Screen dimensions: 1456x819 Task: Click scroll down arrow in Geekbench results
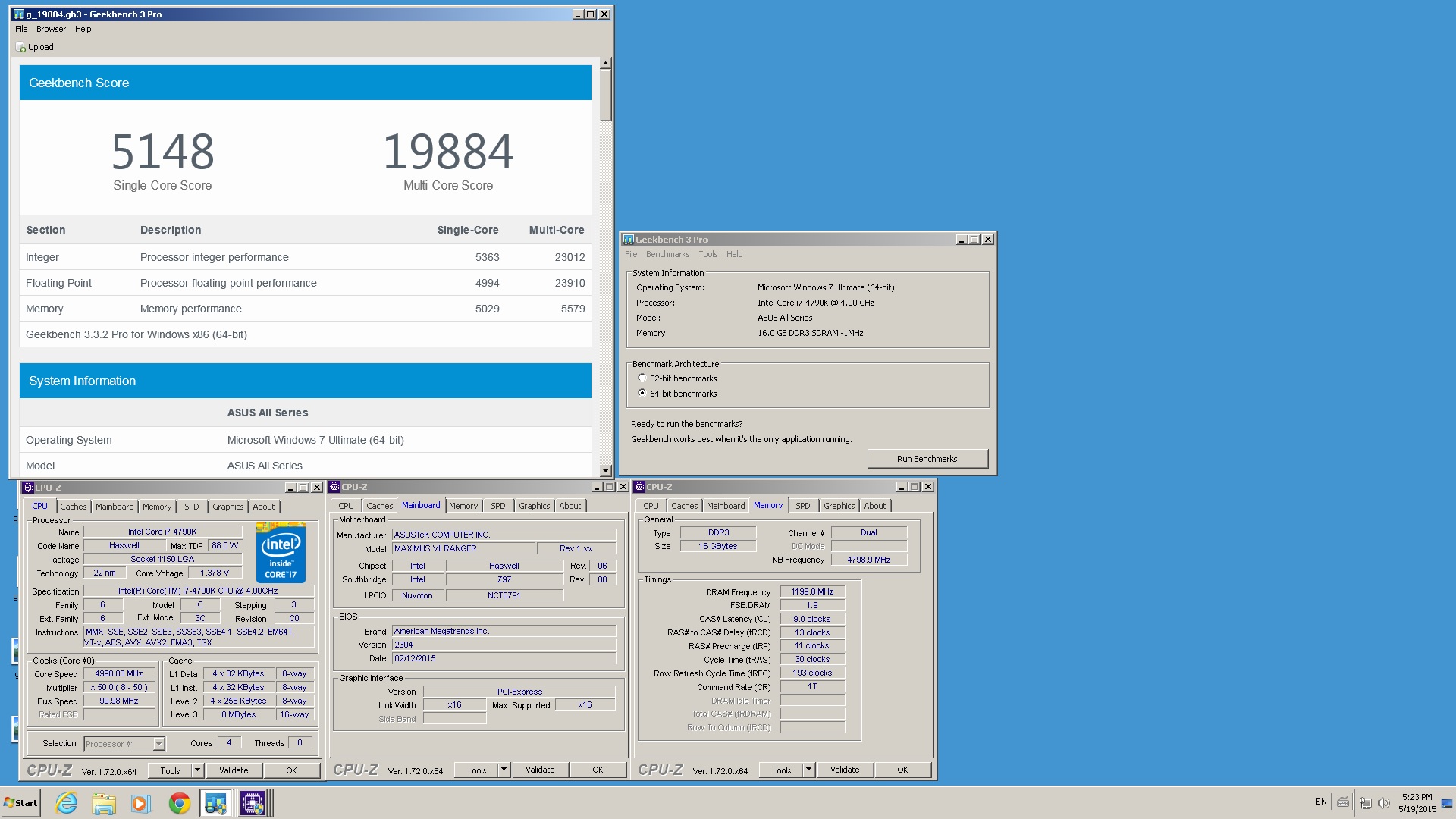[x=605, y=471]
